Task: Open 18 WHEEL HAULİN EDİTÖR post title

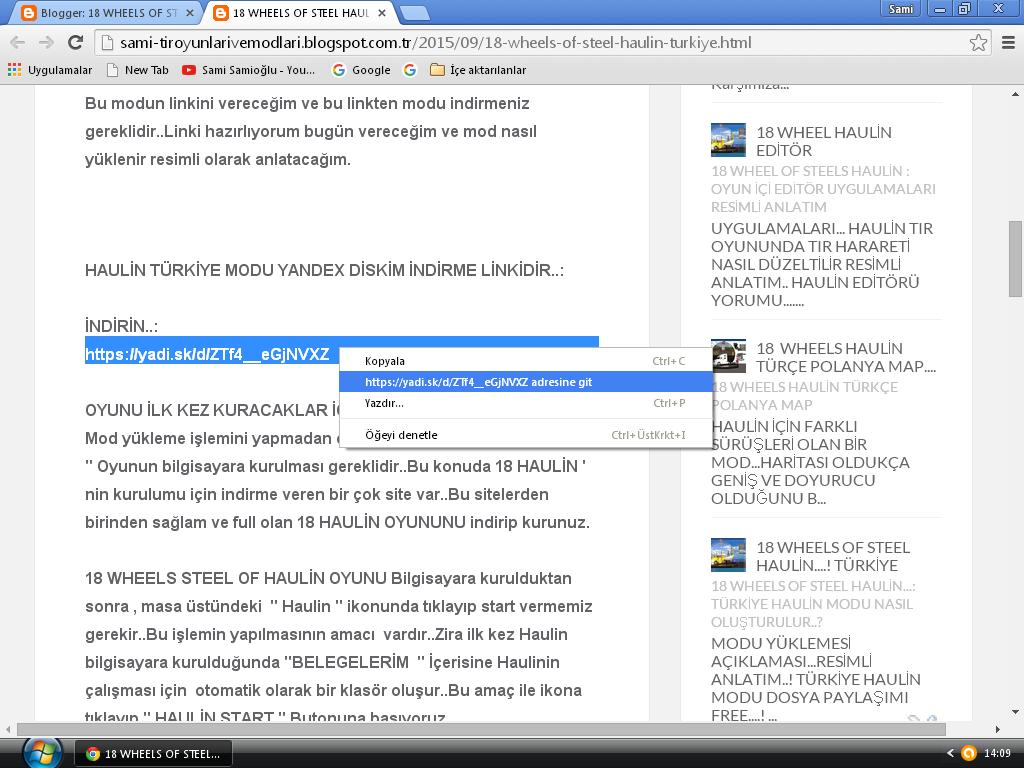Action: point(824,141)
